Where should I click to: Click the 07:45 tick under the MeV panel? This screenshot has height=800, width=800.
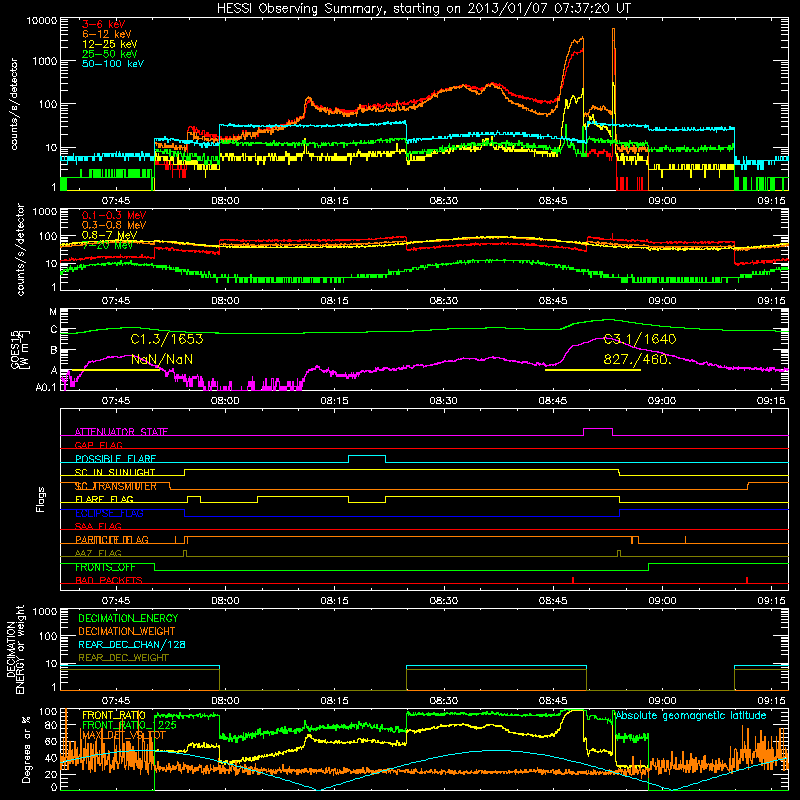(x=116, y=301)
